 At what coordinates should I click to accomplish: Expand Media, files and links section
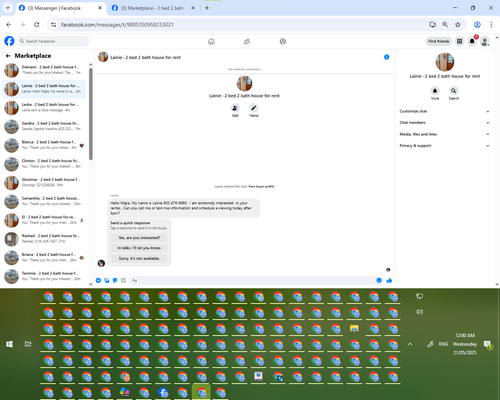(x=444, y=134)
